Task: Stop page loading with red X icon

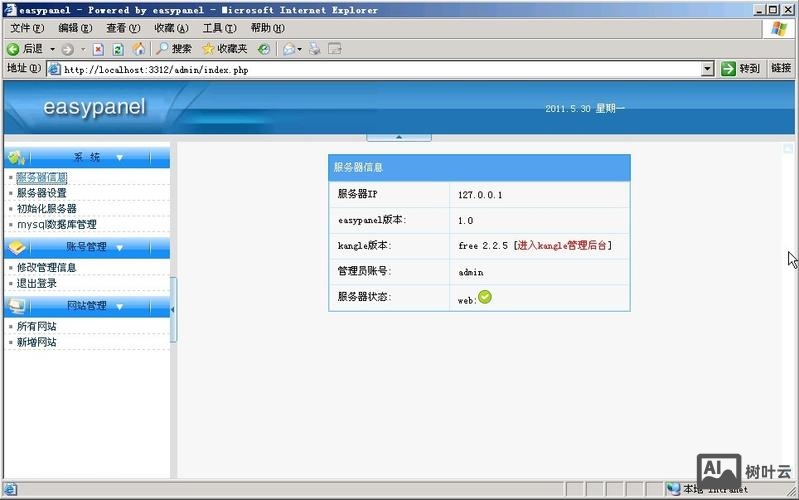Action: click(x=98, y=49)
